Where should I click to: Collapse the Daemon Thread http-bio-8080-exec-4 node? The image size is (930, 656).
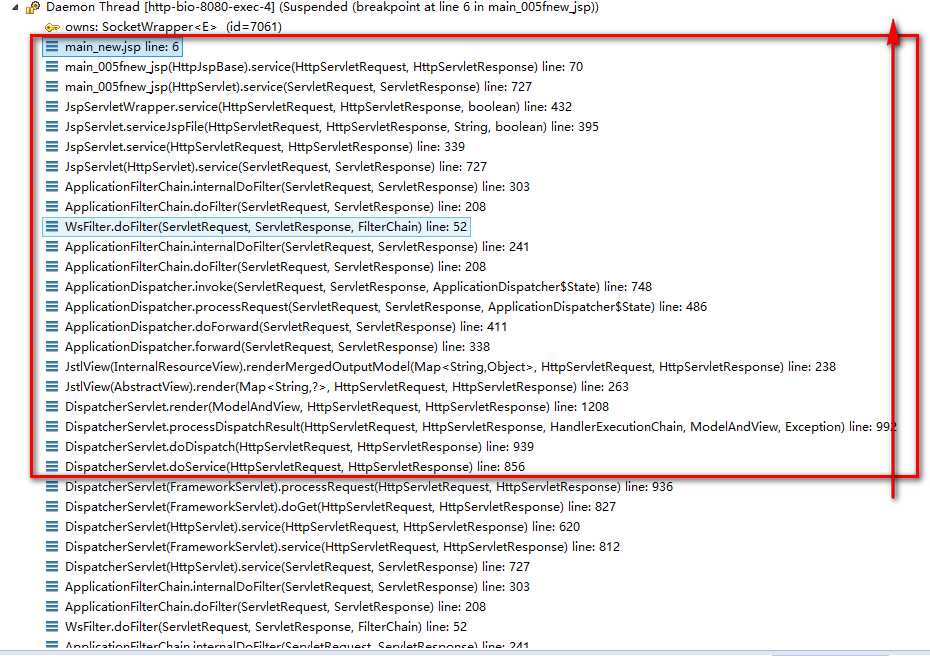[x=15, y=8]
